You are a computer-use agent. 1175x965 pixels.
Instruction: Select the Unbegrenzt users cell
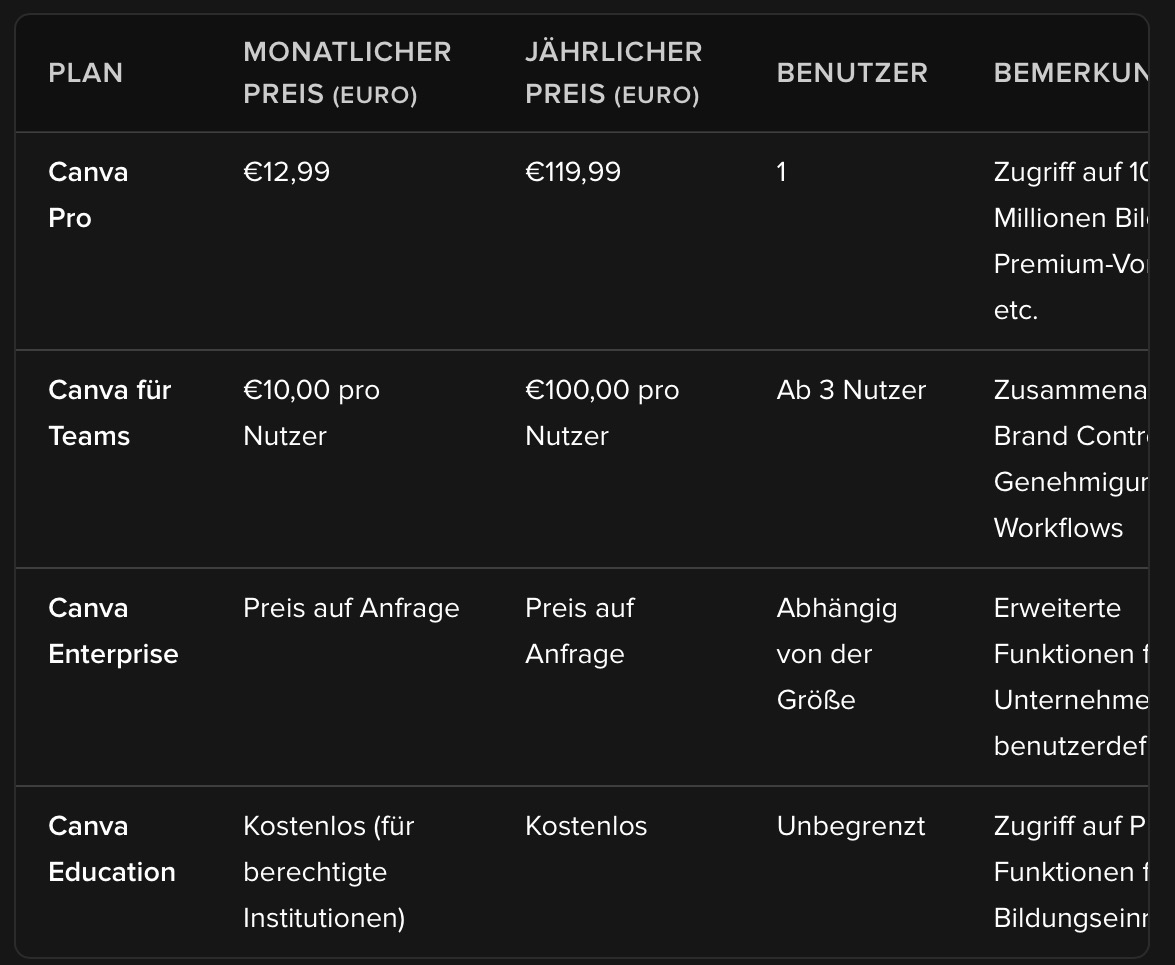851,826
